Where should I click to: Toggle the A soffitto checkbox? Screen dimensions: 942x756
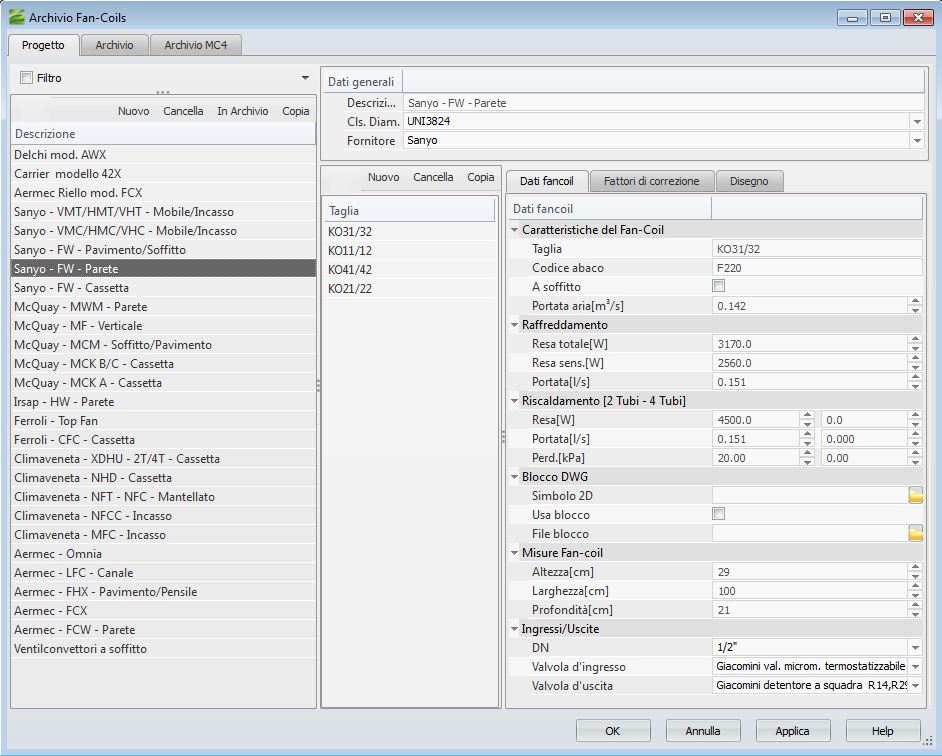click(718, 287)
